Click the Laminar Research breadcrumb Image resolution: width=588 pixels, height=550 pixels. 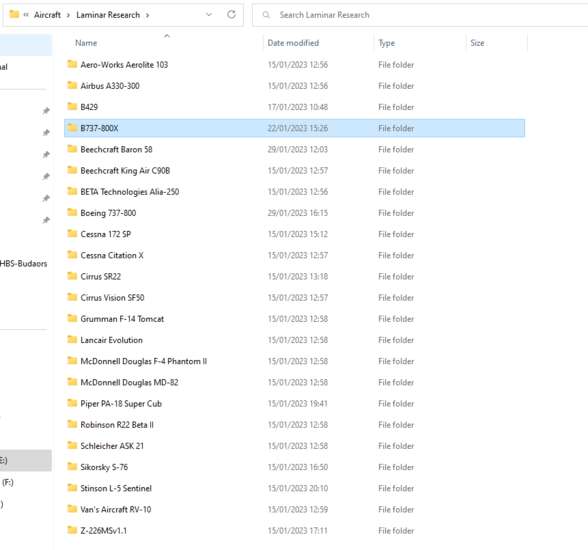click(x=108, y=15)
